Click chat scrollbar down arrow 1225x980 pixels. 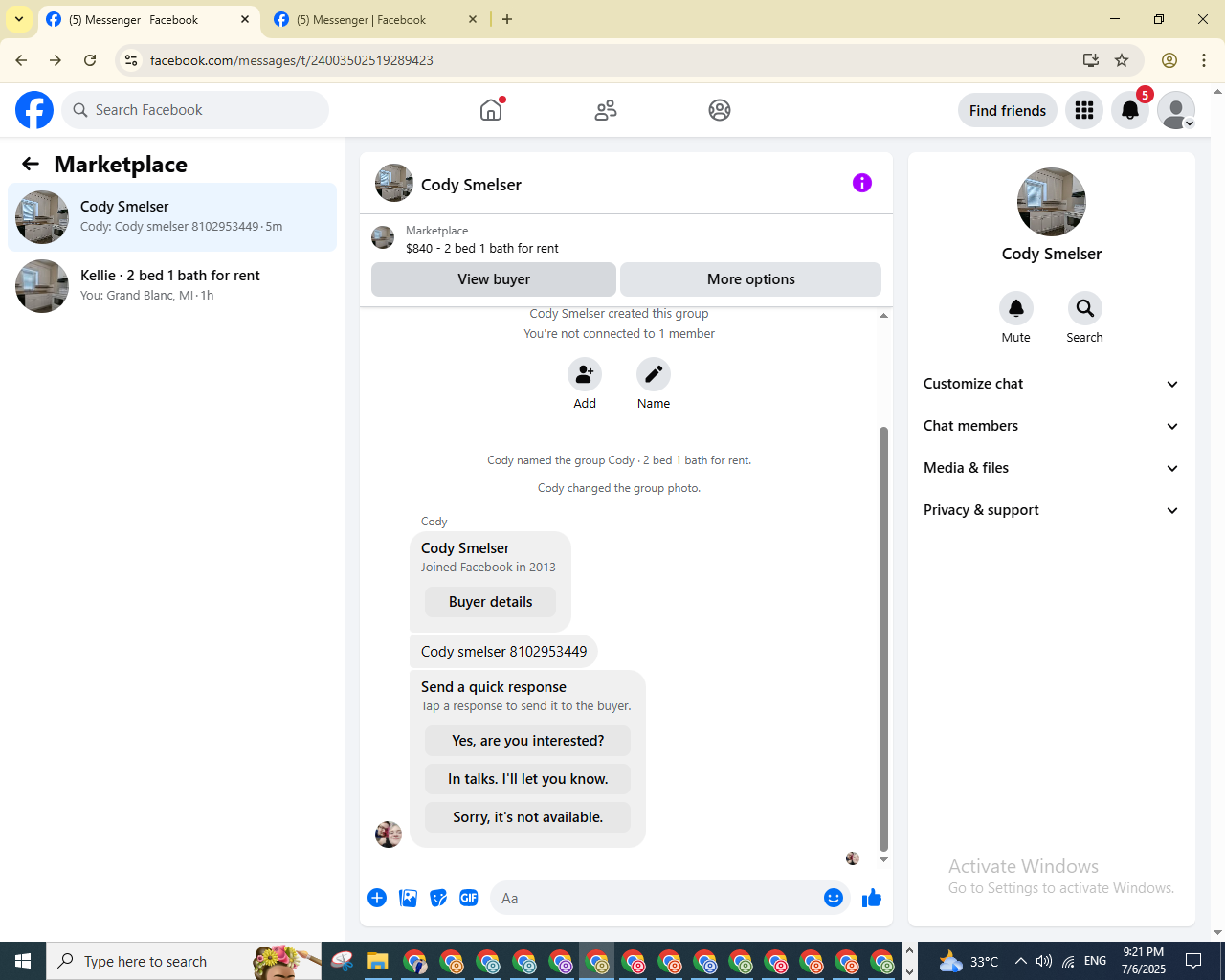pos(883,859)
